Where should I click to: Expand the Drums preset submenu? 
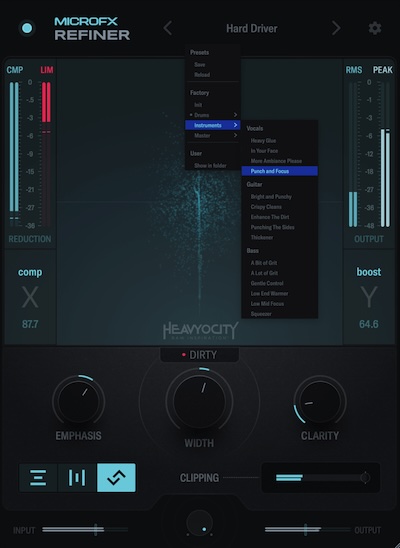click(x=213, y=115)
